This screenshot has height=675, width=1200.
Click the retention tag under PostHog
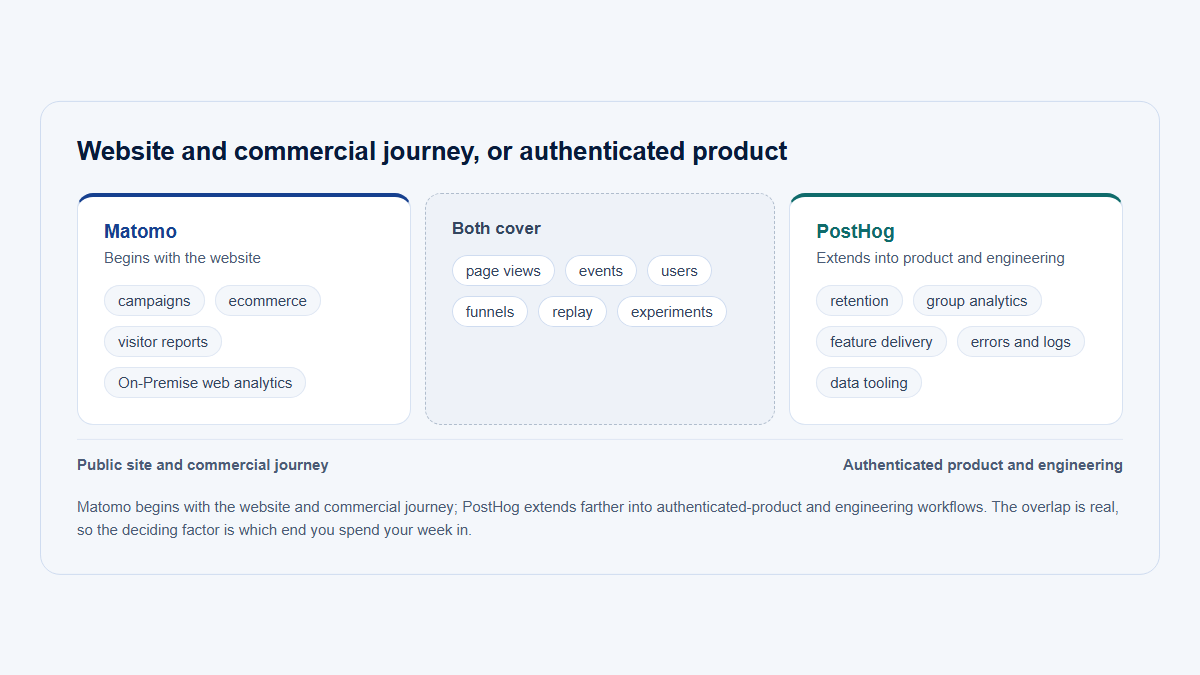click(x=859, y=301)
